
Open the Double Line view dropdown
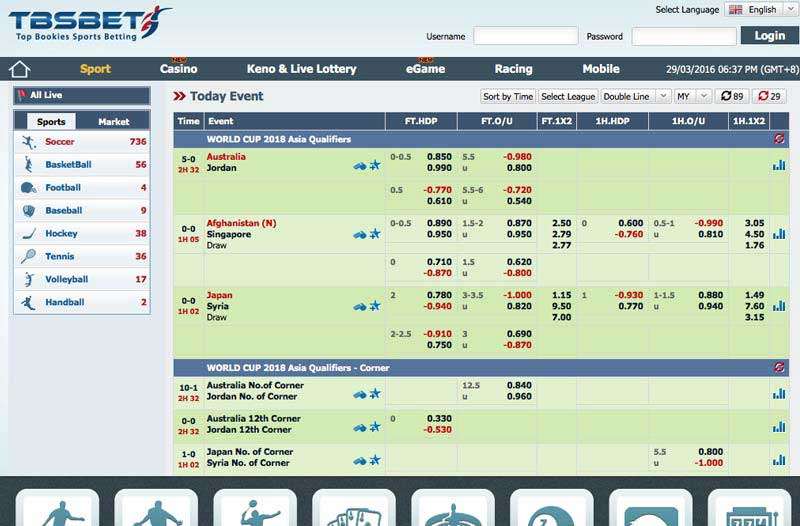(x=635, y=96)
